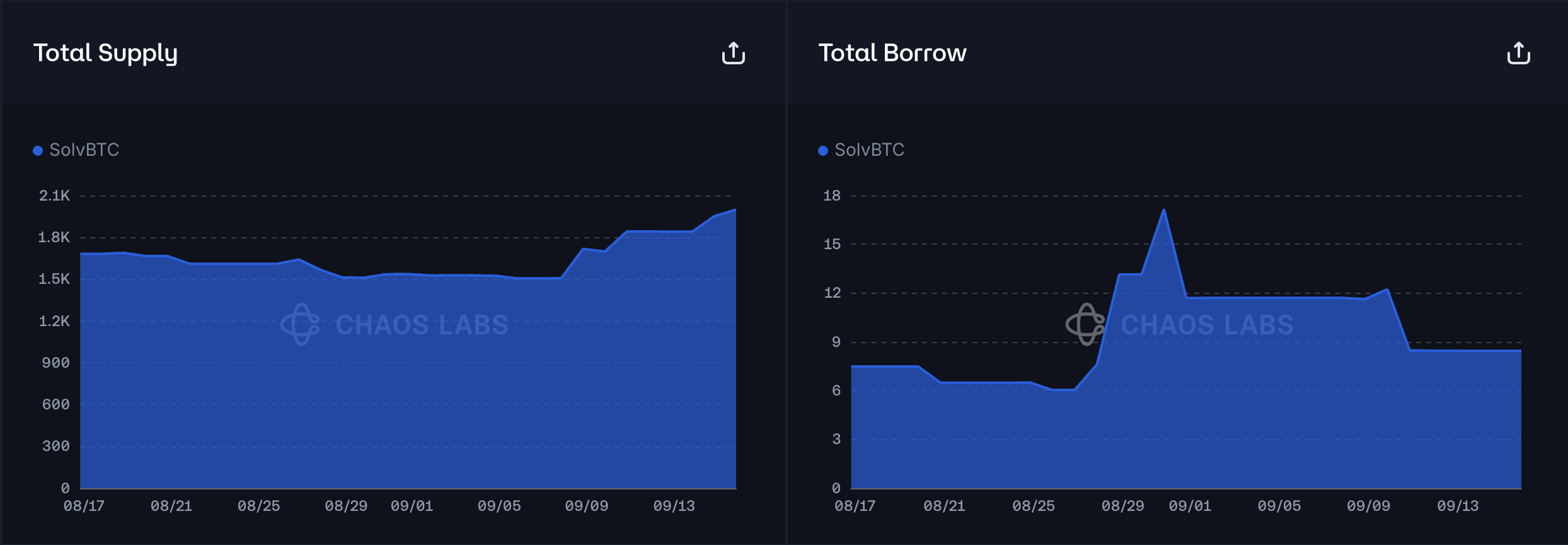1568x545 pixels.
Task: Click the 18 y-axis label in Total Borrow
Action: coord(831,196)
